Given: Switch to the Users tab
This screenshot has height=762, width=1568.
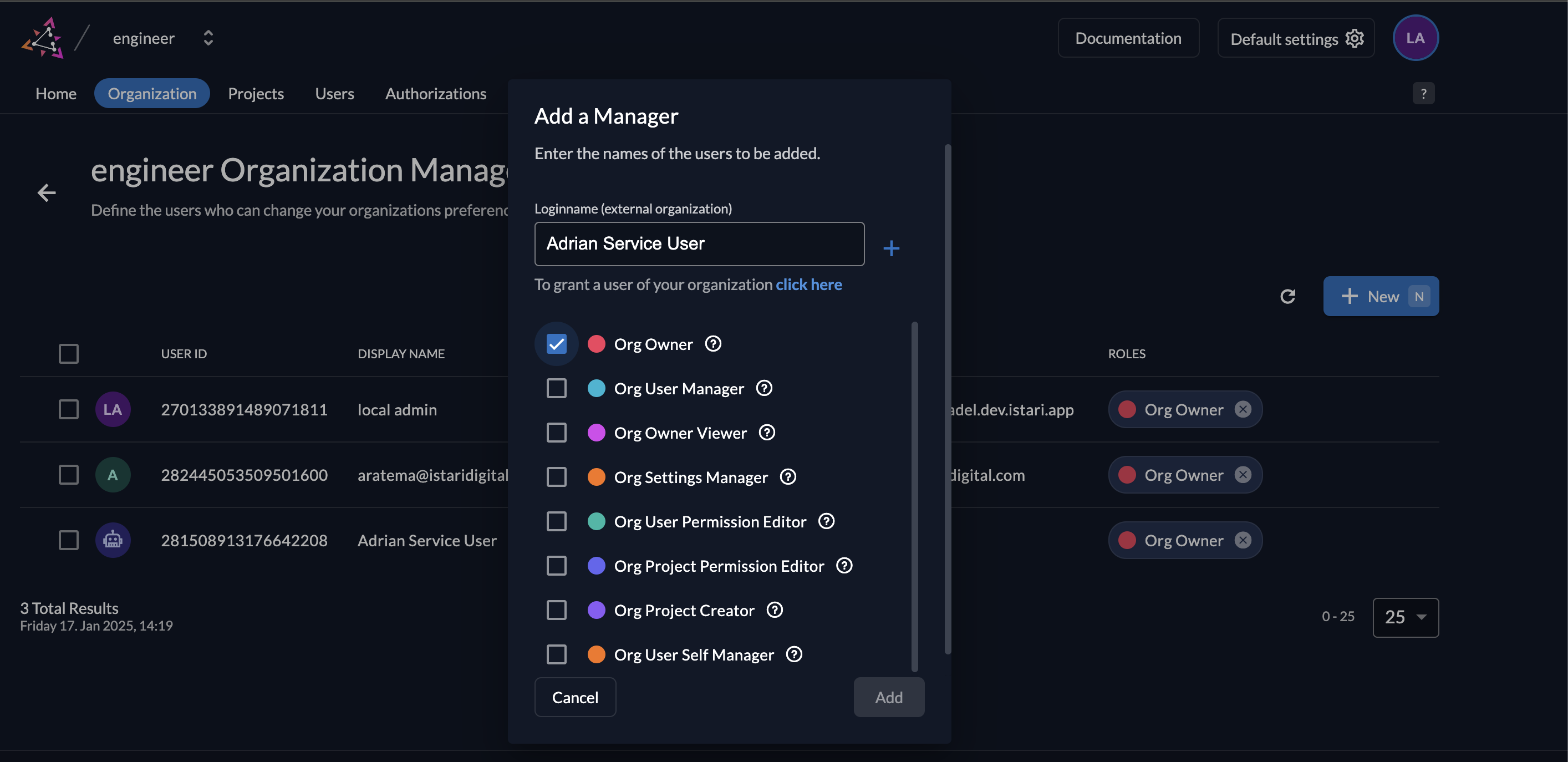Looking at the screenshot, I should tap(334, 93).
